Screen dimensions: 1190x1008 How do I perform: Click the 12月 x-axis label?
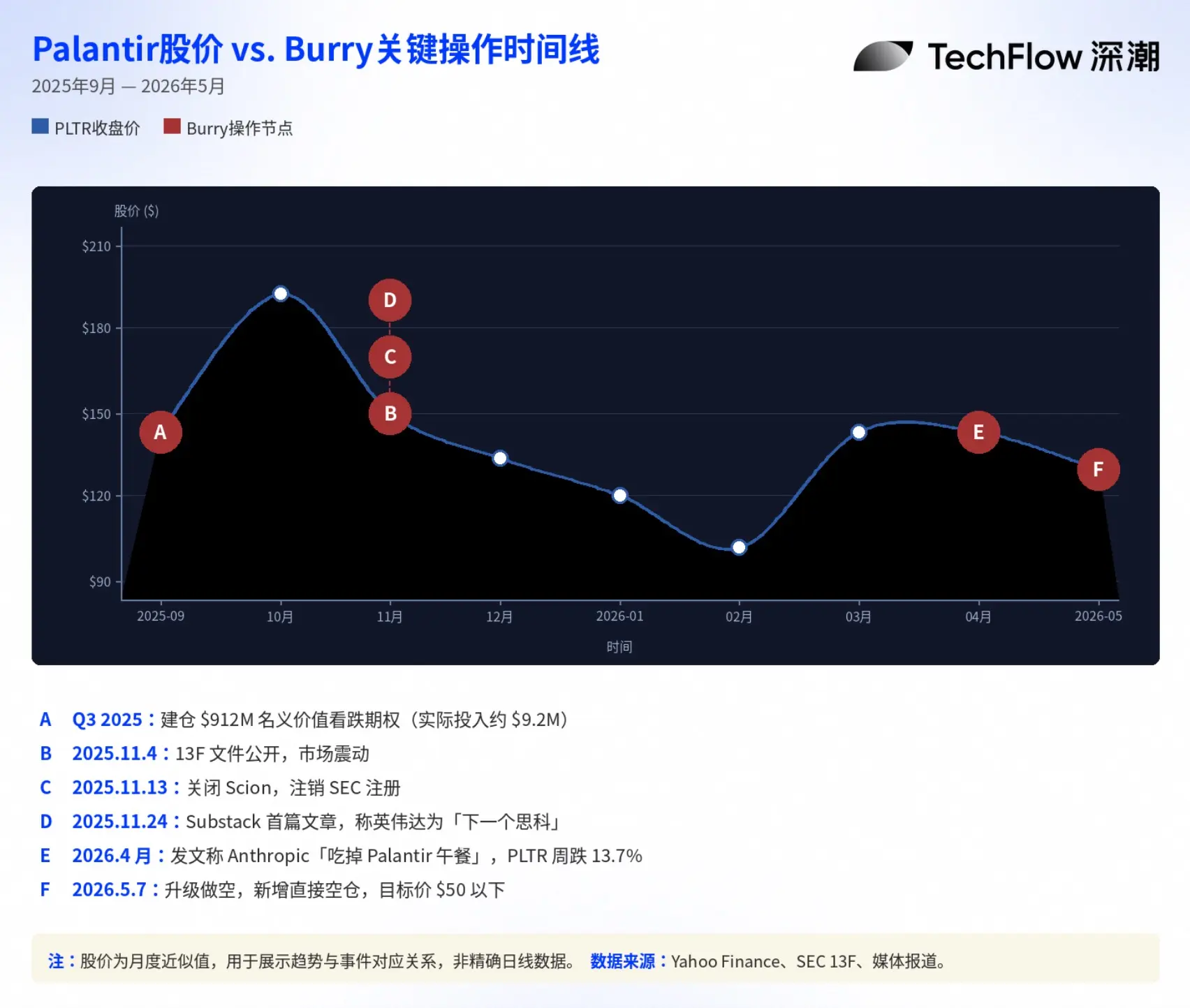[499, 617]
